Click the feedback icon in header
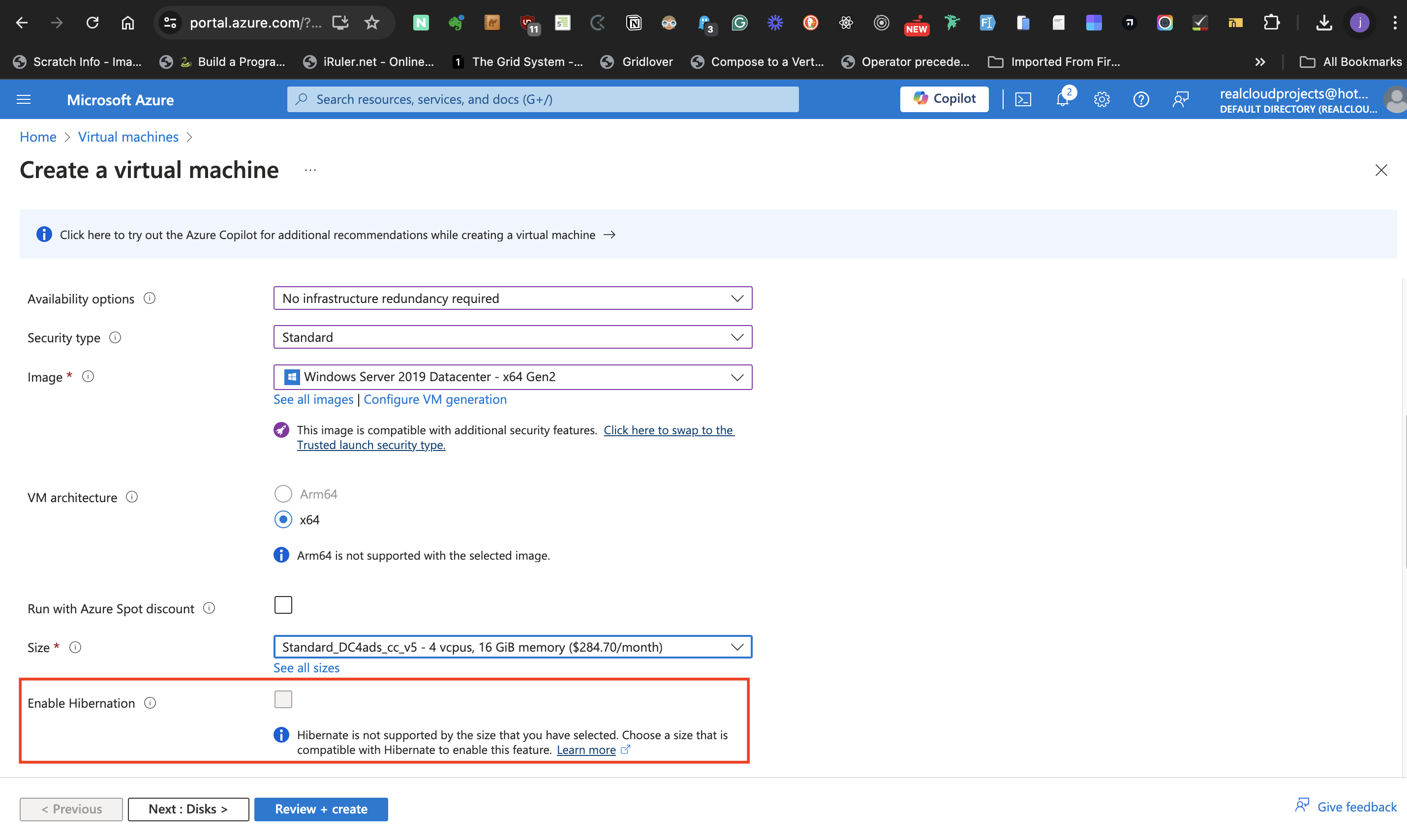The height and width of the screenshot is (840, 1407). point(1181,100)
